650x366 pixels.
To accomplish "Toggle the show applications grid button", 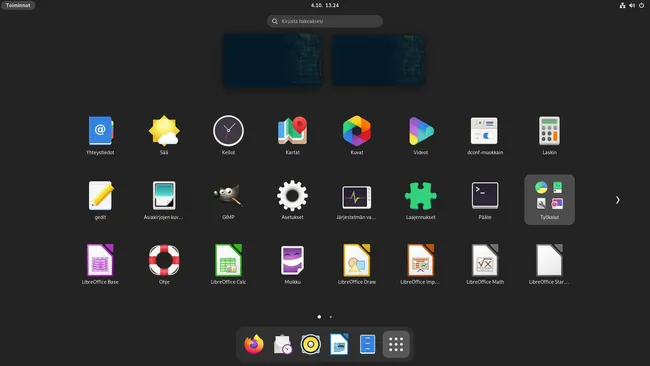I will [x=396, y=344].
